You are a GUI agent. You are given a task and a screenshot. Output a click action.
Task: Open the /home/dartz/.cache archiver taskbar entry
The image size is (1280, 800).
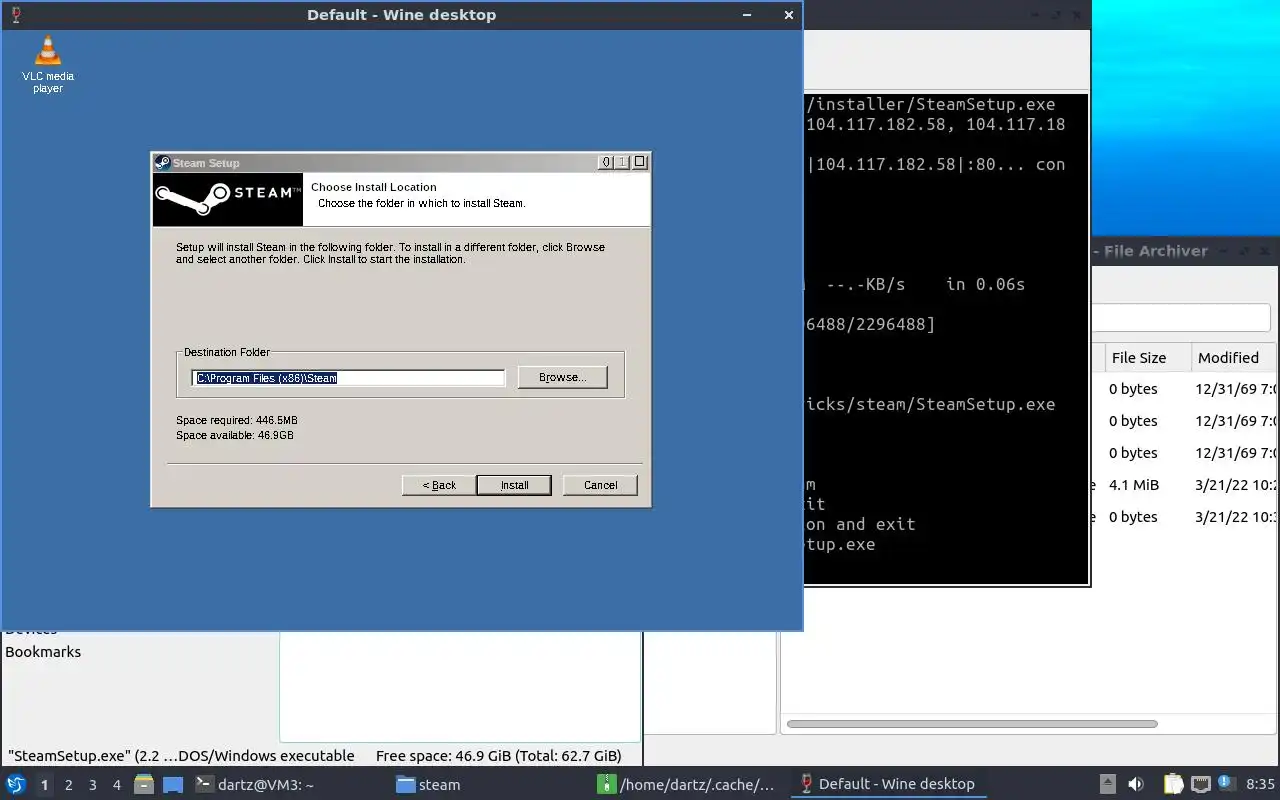[687, 784]
